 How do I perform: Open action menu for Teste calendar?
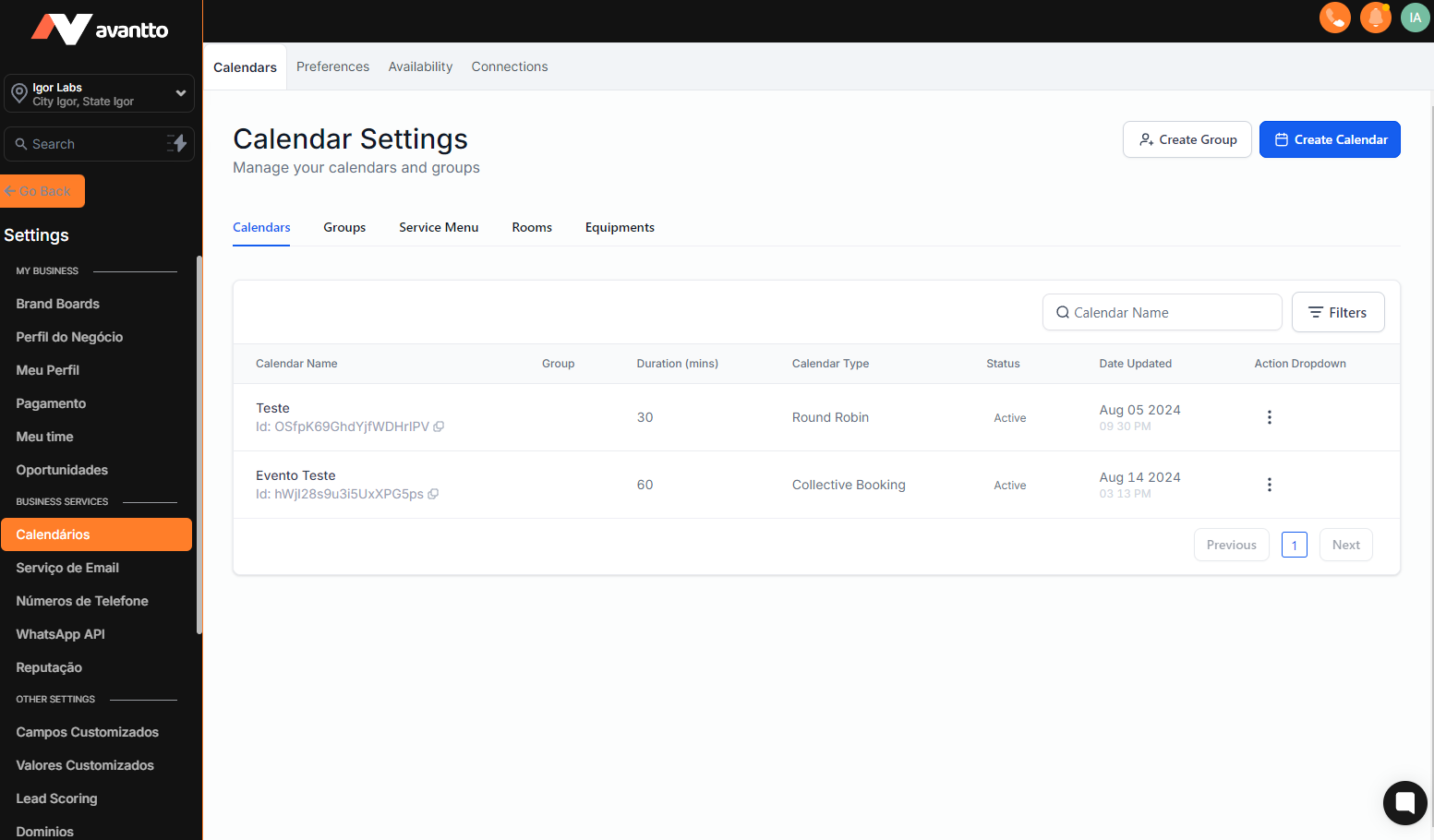pos(1269,417)
